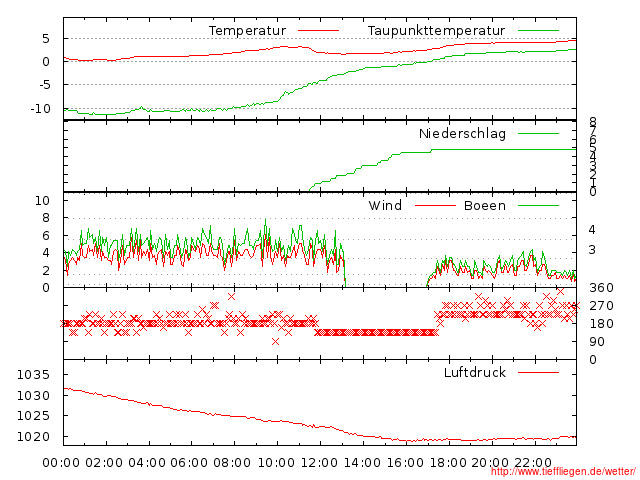The height and width of the screenshot is (480, 640).
Task: Click the 02:00 time axis label
Action: pos(104,463)
